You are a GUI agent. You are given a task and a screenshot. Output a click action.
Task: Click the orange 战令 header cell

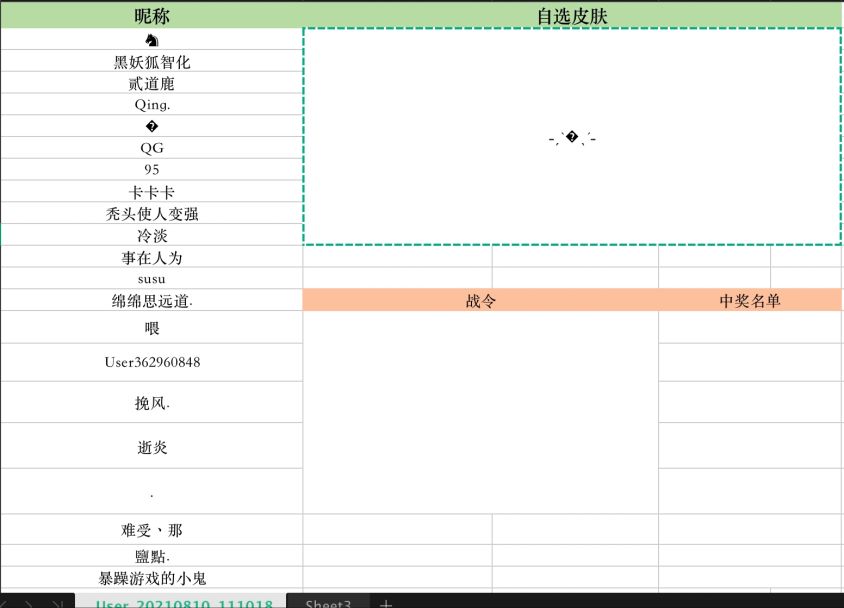(480, 300)
